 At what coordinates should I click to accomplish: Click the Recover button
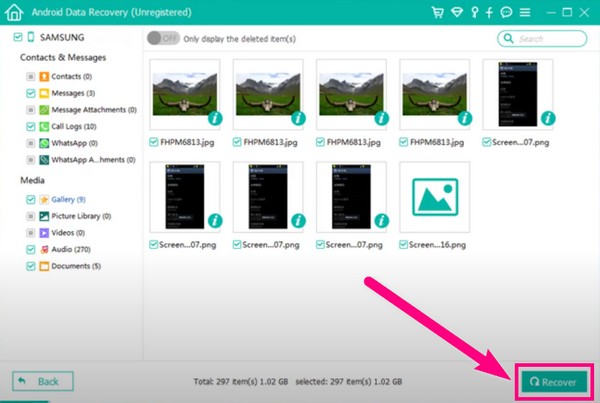click(553, 381)
